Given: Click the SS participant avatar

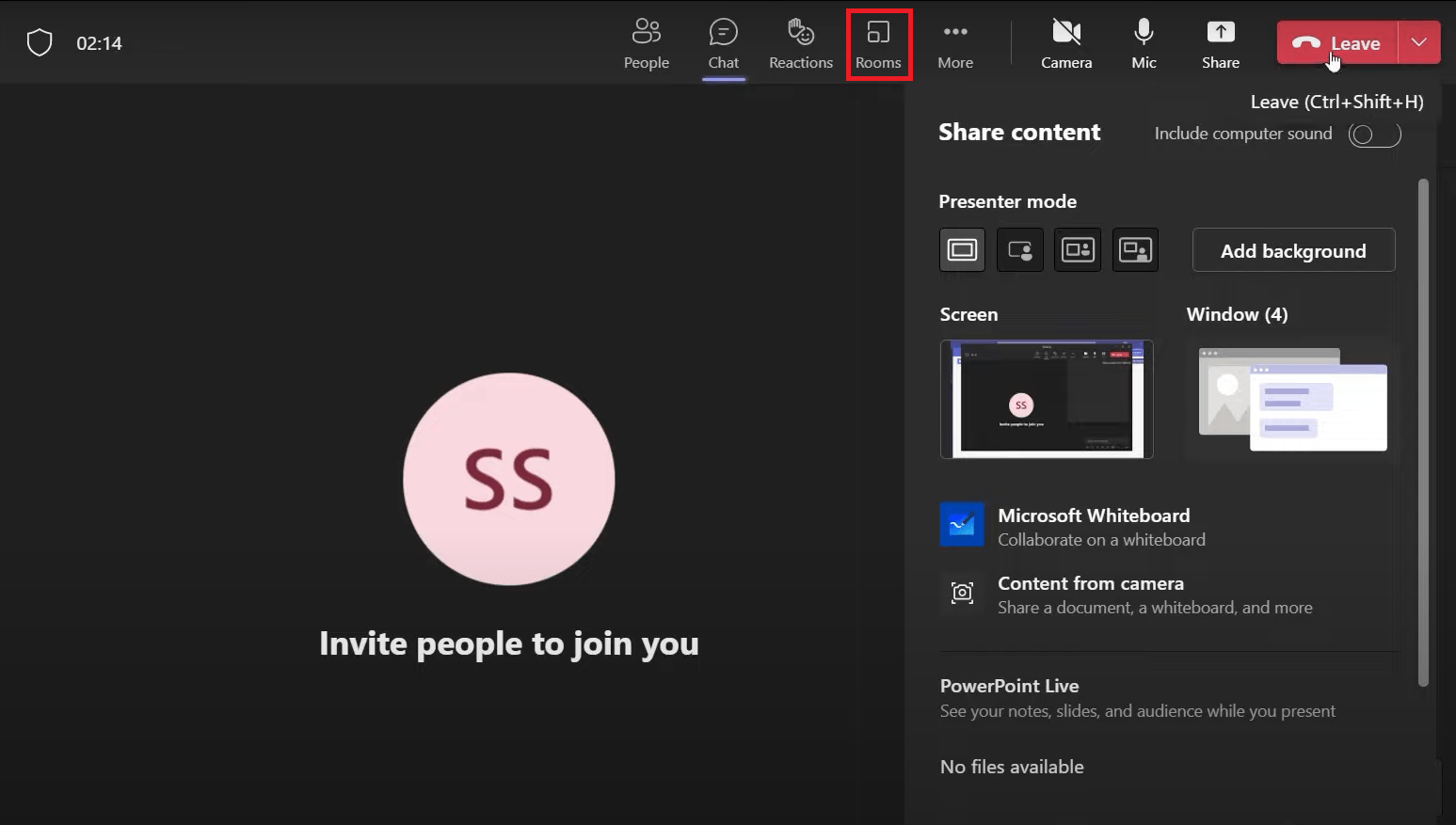Looking at the screenshot, I should (x=509, y=479).
